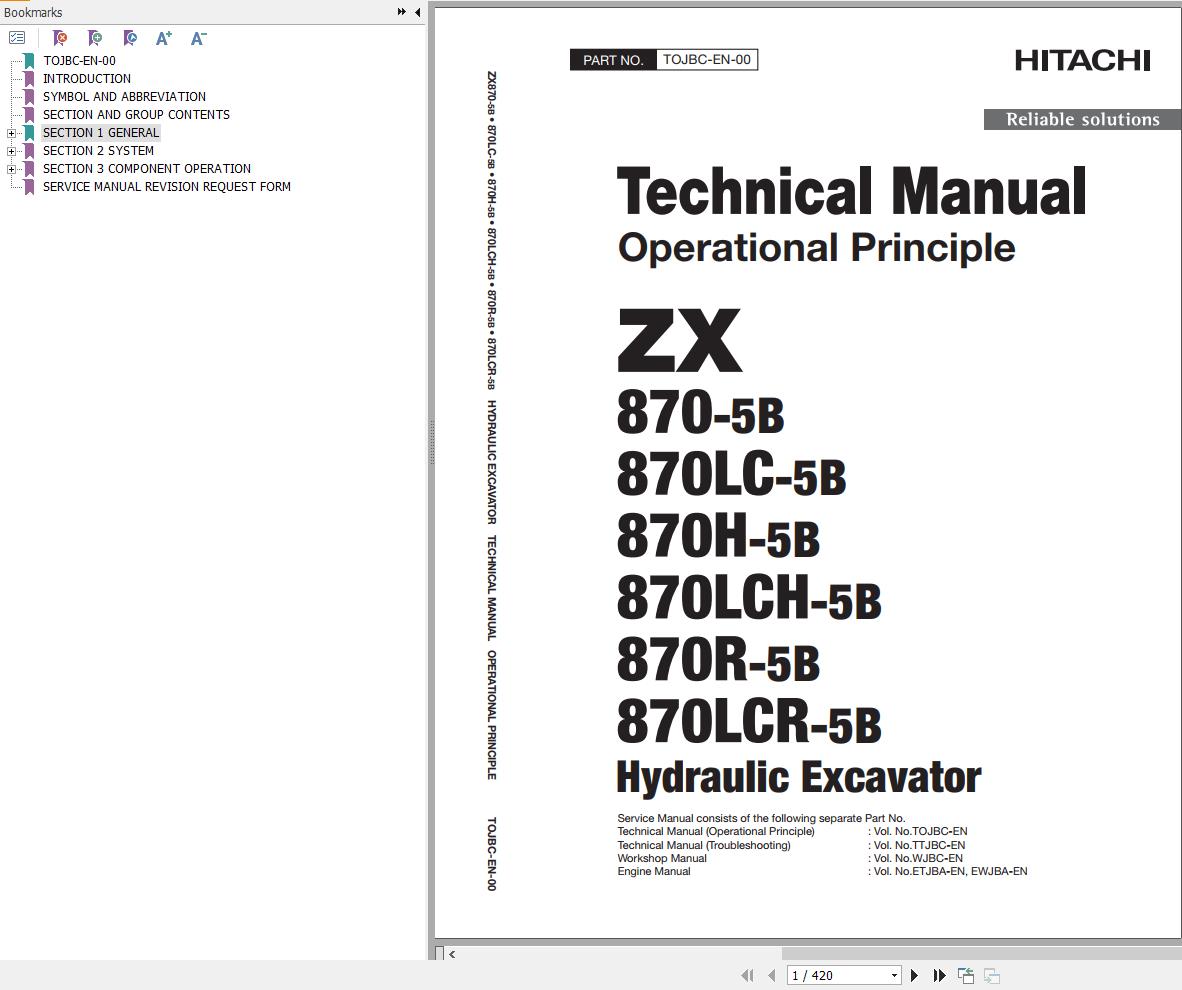Go to the first page
This screenshot has width=1182, height=990.
click(747, 975)
